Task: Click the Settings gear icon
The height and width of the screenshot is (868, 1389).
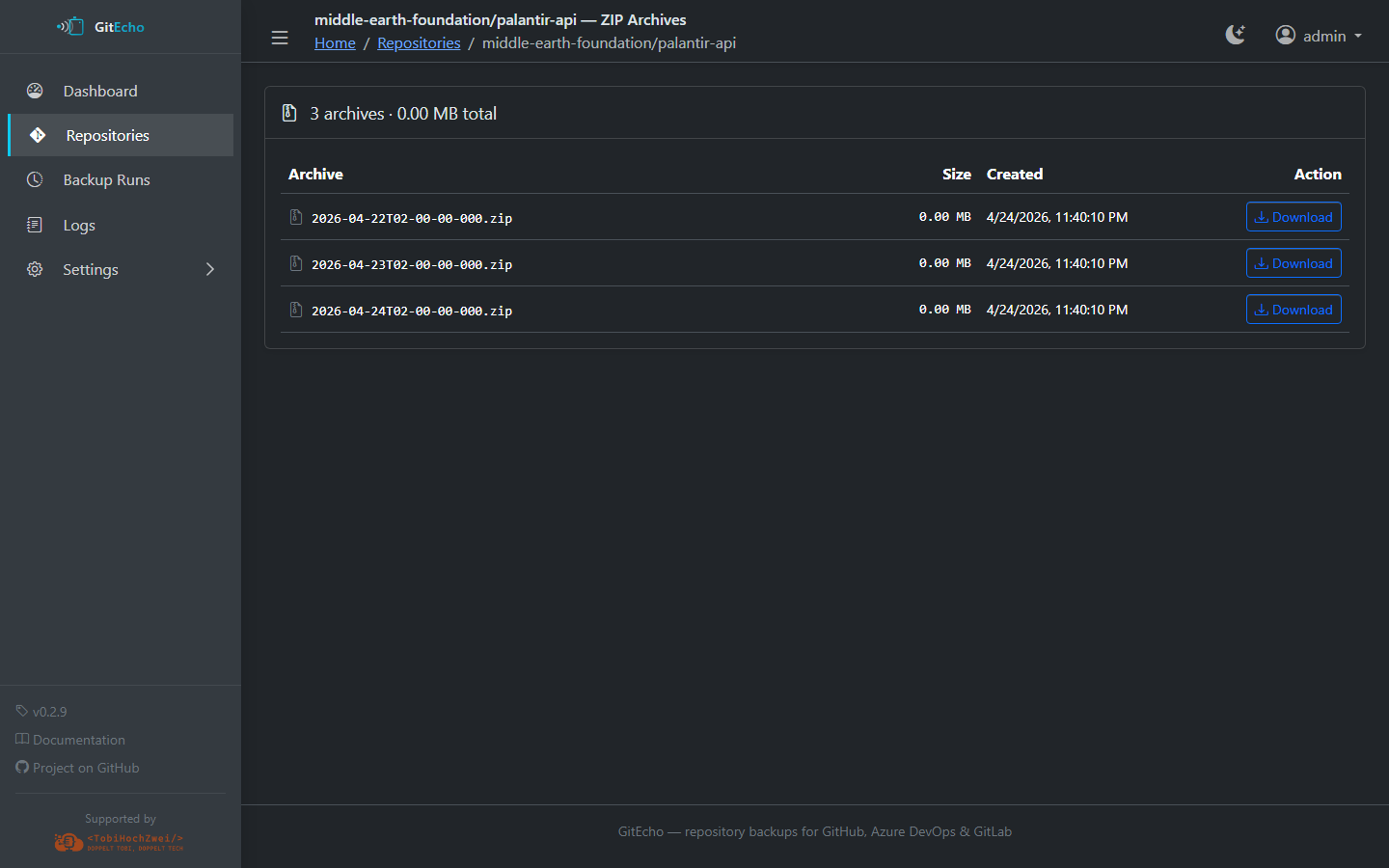Action: [x=35, y=270]
